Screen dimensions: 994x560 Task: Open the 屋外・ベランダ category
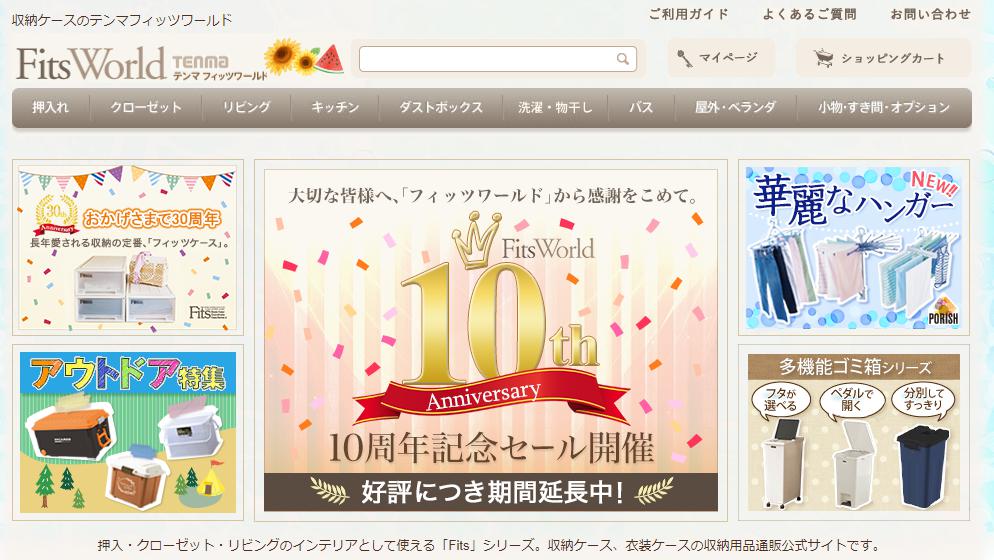coord(735,107)
